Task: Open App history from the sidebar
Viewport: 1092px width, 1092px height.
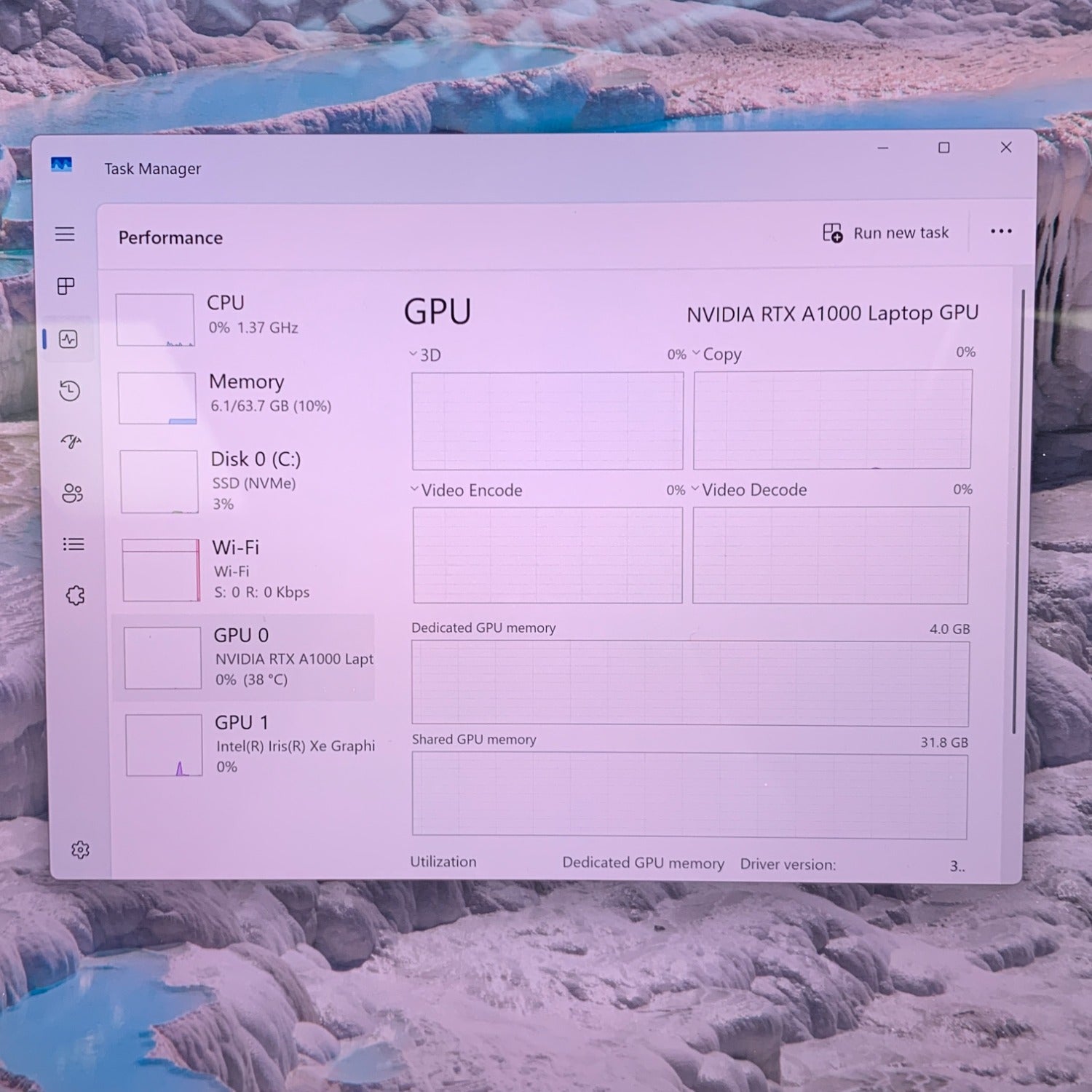Action: (70, 391)
